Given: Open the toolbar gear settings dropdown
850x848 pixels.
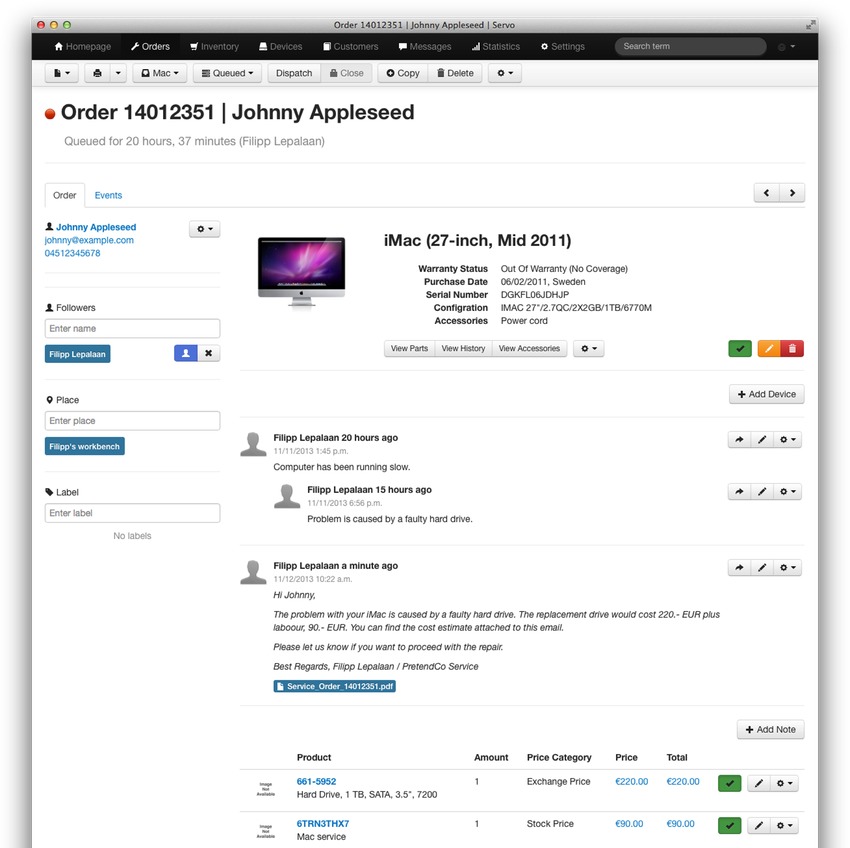Looking at the screenshot, I should (505, 73).
